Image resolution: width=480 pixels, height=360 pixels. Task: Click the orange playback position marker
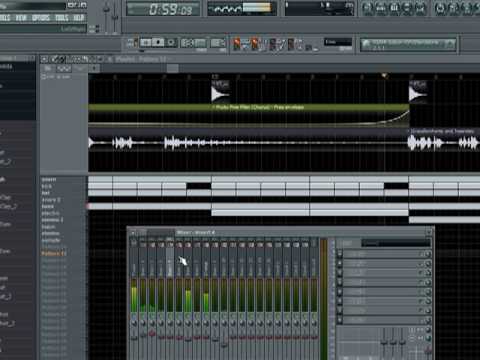[x=384, y=76]
